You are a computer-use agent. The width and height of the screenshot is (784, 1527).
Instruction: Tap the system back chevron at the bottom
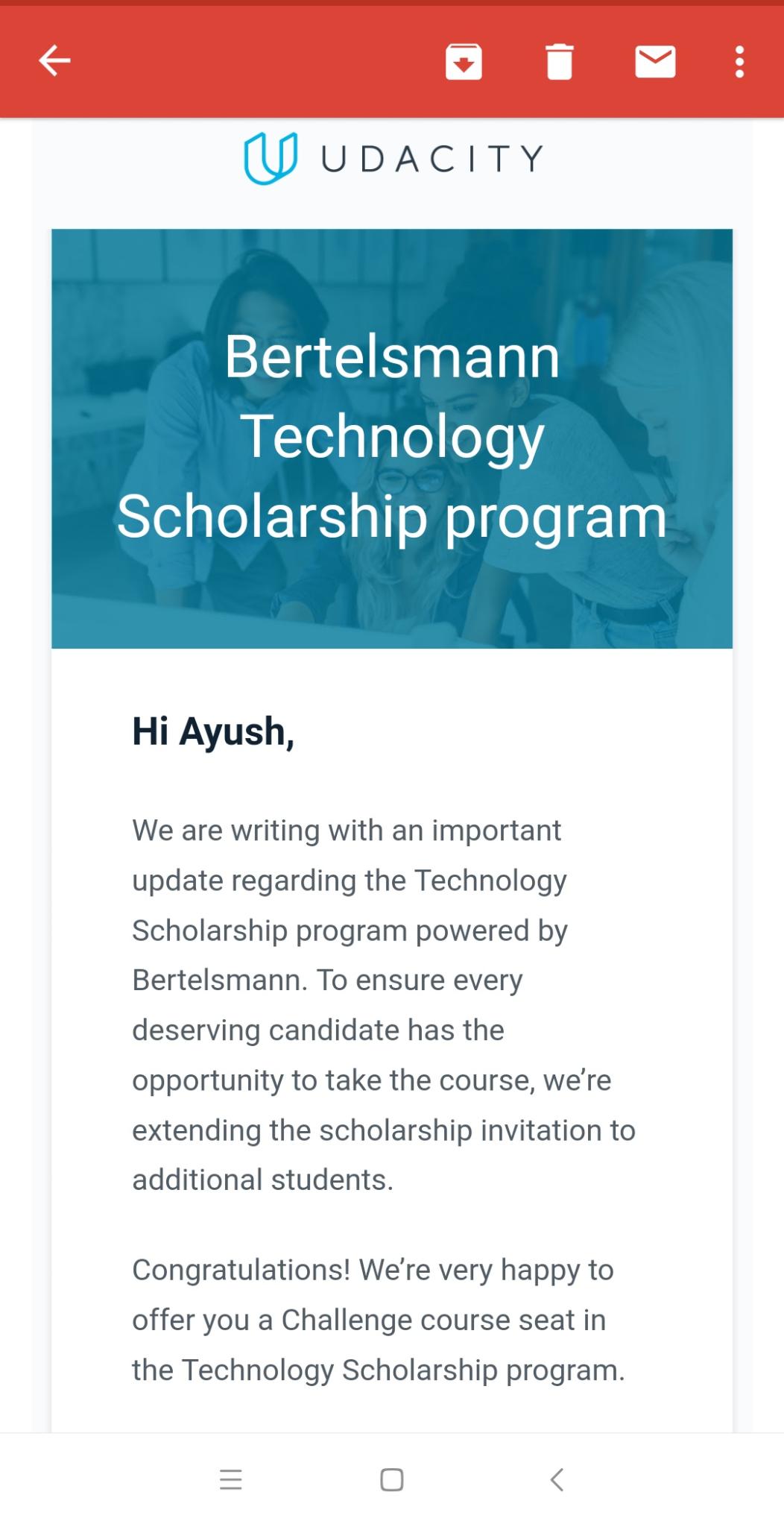[556, 1479]
